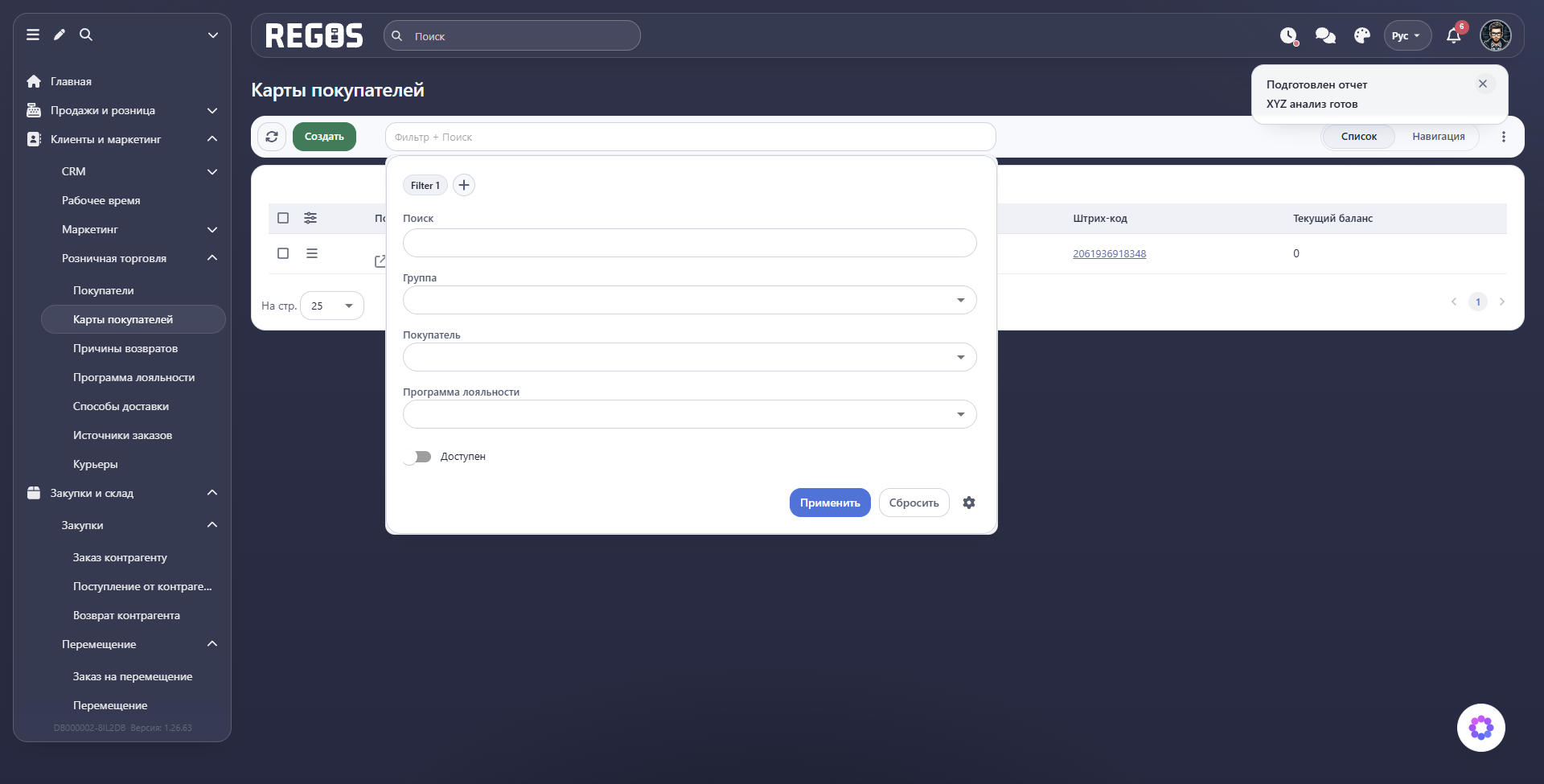1544x784 pixels.
Task: Open the row actions menu icon
Action: pos(312,253)
